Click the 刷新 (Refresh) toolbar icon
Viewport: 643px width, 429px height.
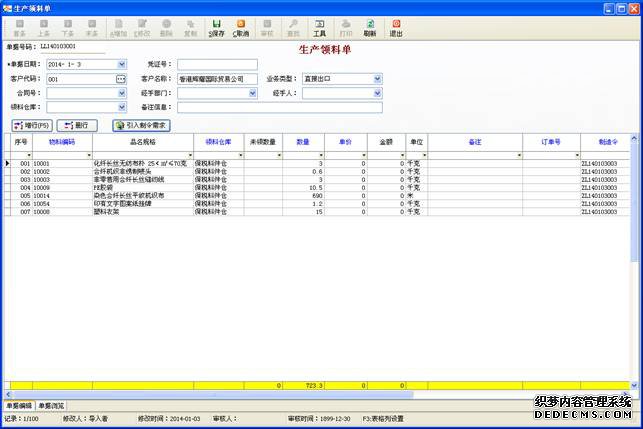(x=370, y=27)
